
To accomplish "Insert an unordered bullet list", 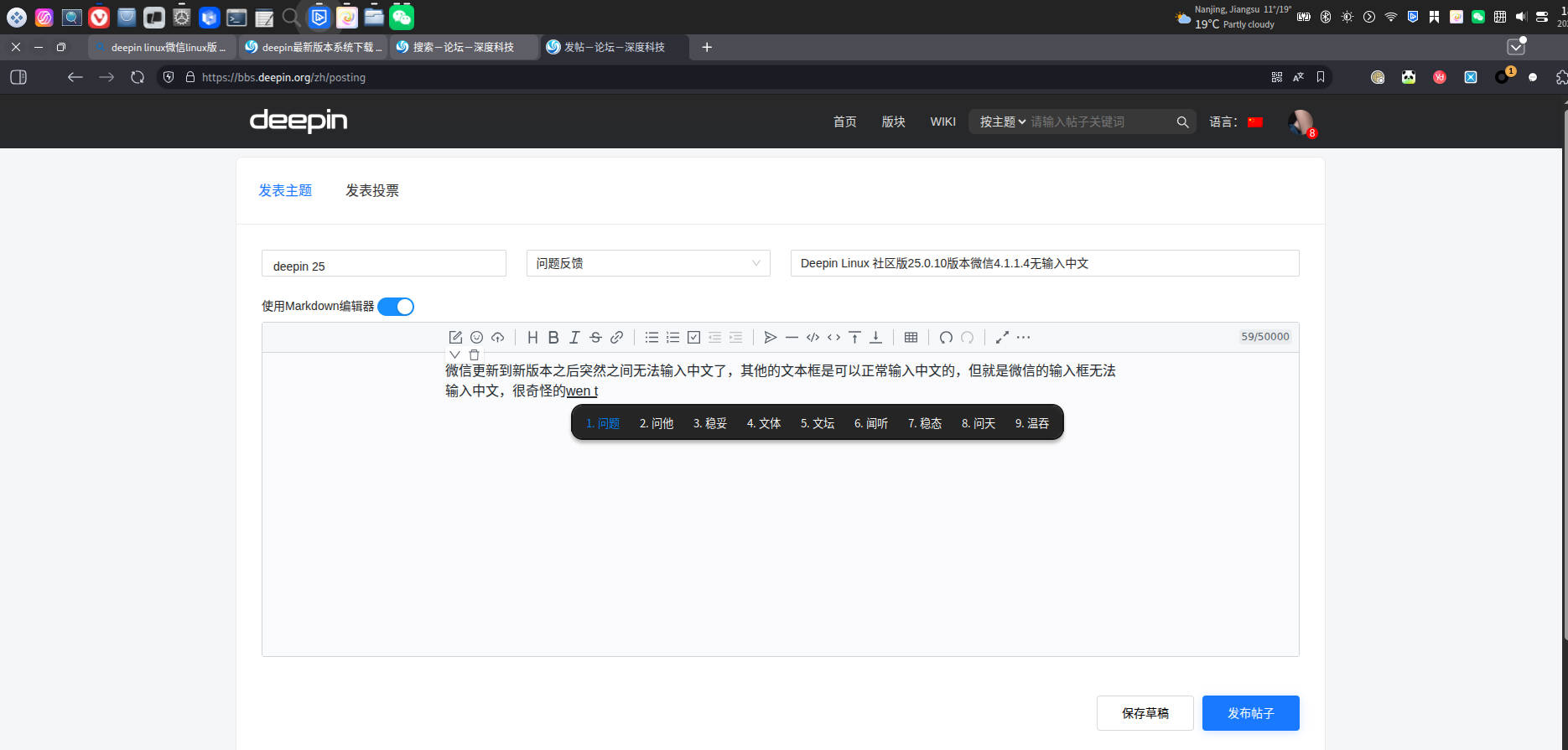I will 652,337.
